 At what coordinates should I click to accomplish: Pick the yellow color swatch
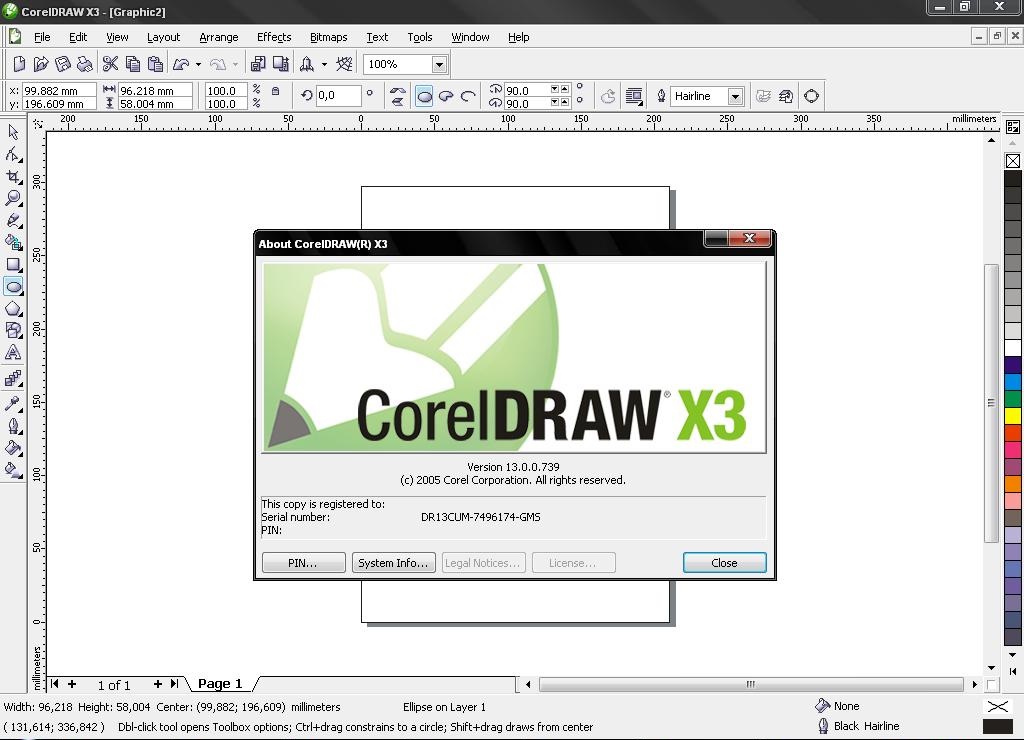[x=1012, y=415]
